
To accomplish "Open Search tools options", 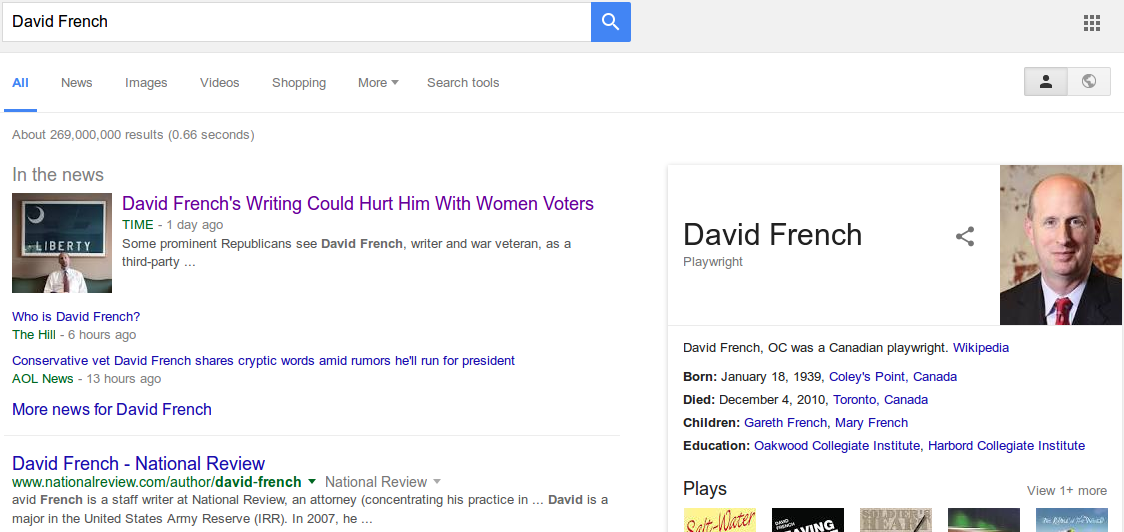I will point(463,83).
